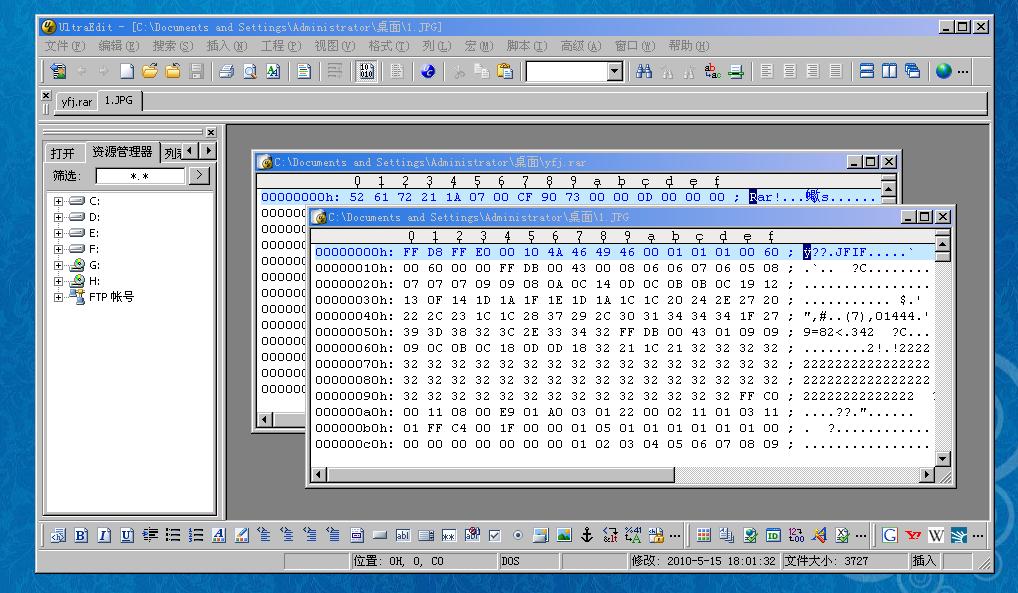Click the Wikipedia W icon
Screen dimensions: 1018x593
tap(936, 535)
